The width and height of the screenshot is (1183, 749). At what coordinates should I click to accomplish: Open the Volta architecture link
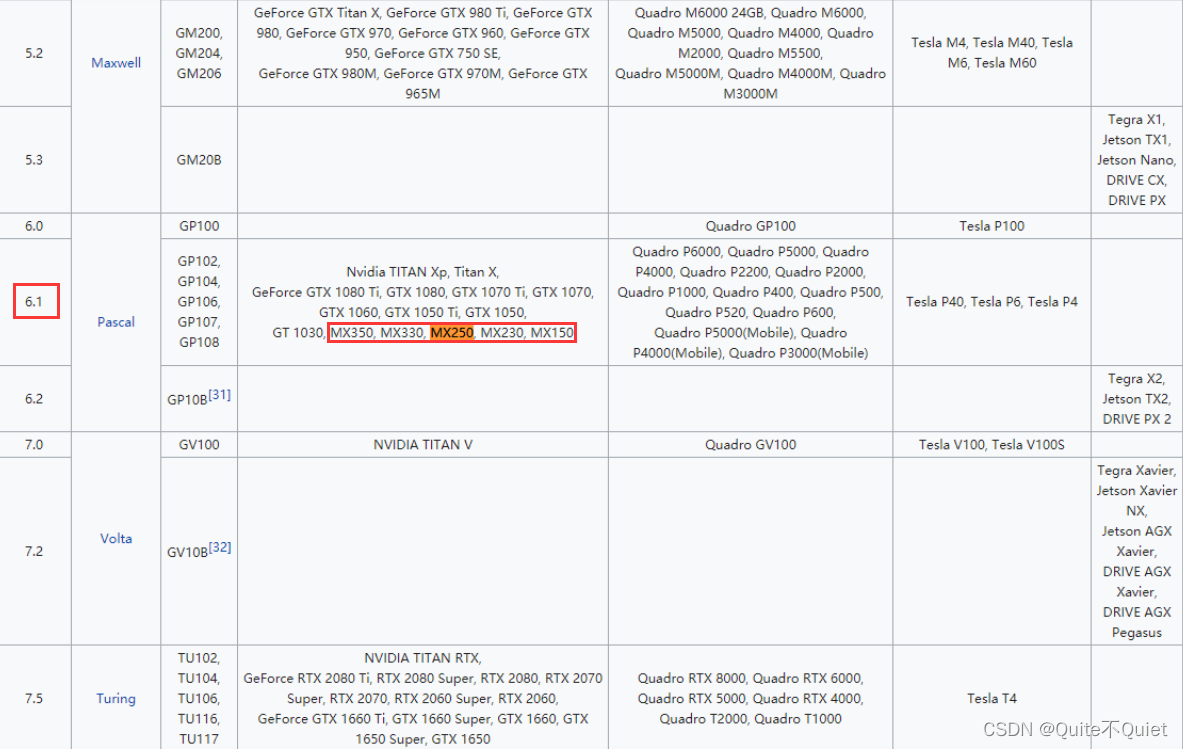115,539
